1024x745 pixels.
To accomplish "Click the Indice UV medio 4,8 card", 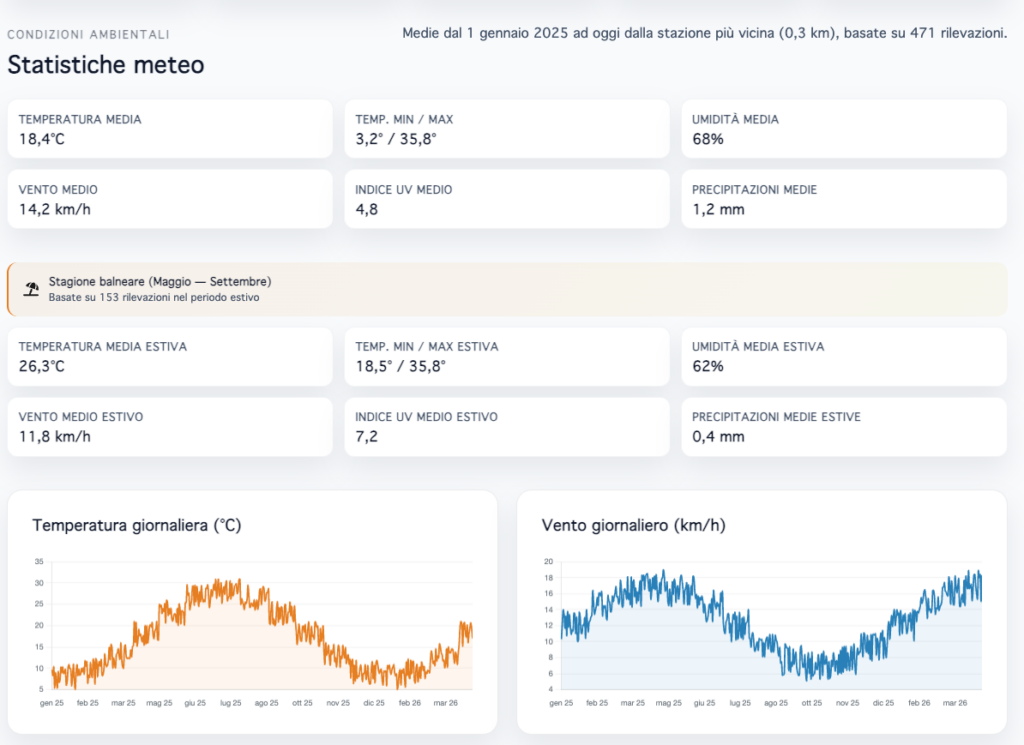I will pyautogui.click(x=507, y=199).
